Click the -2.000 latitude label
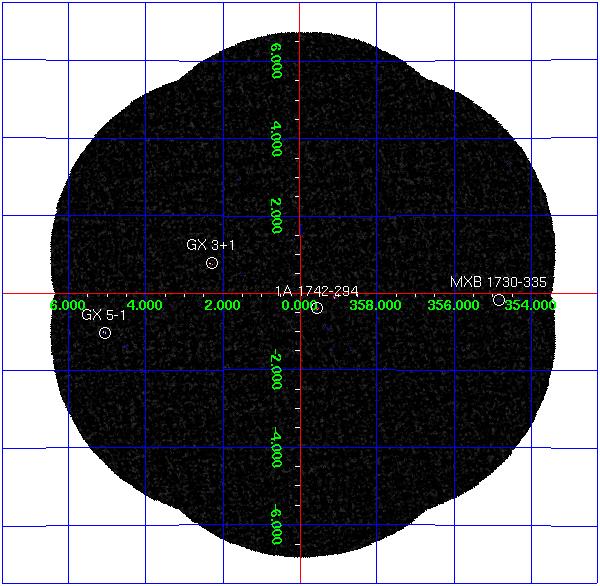600x586 pixels. [277, 371]
